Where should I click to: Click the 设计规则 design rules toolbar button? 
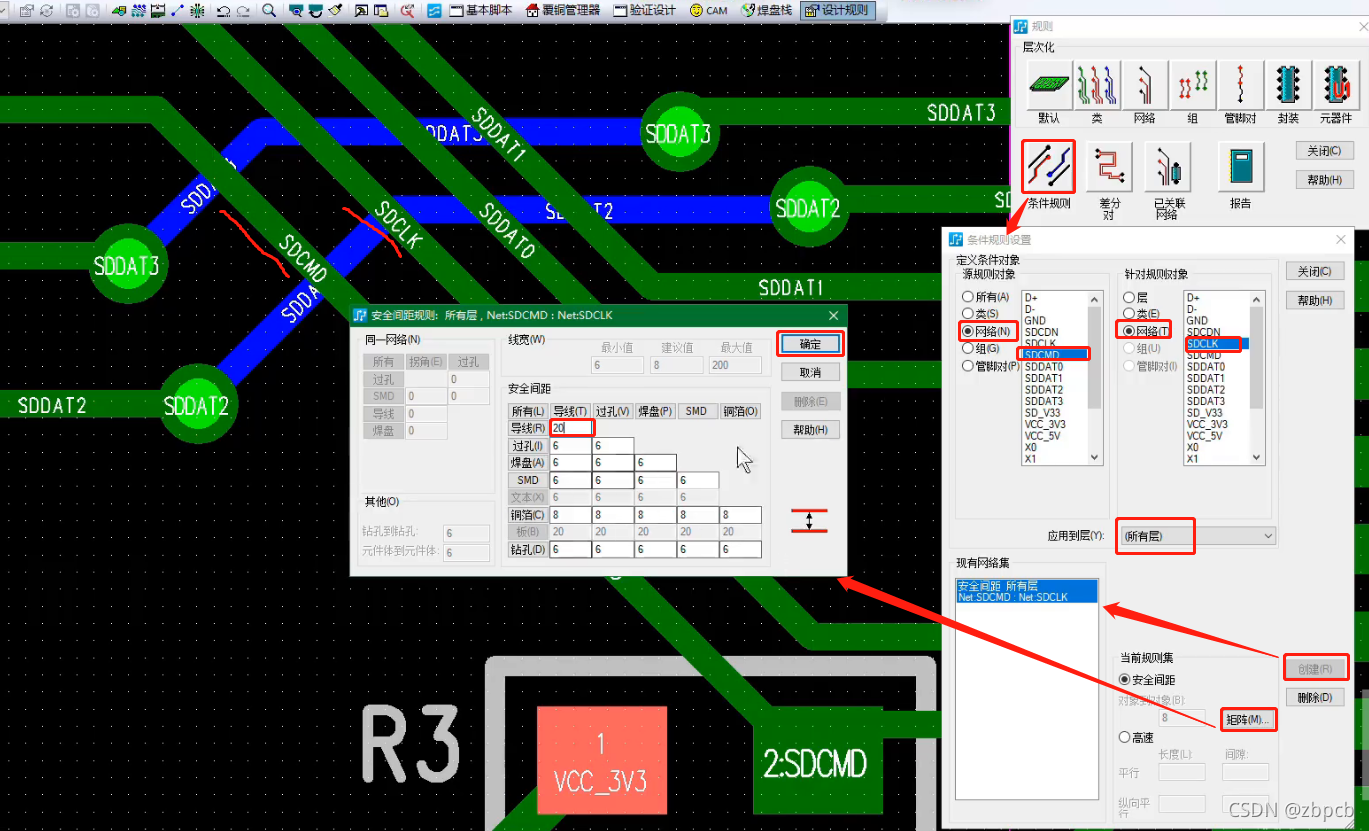point(837,11)
